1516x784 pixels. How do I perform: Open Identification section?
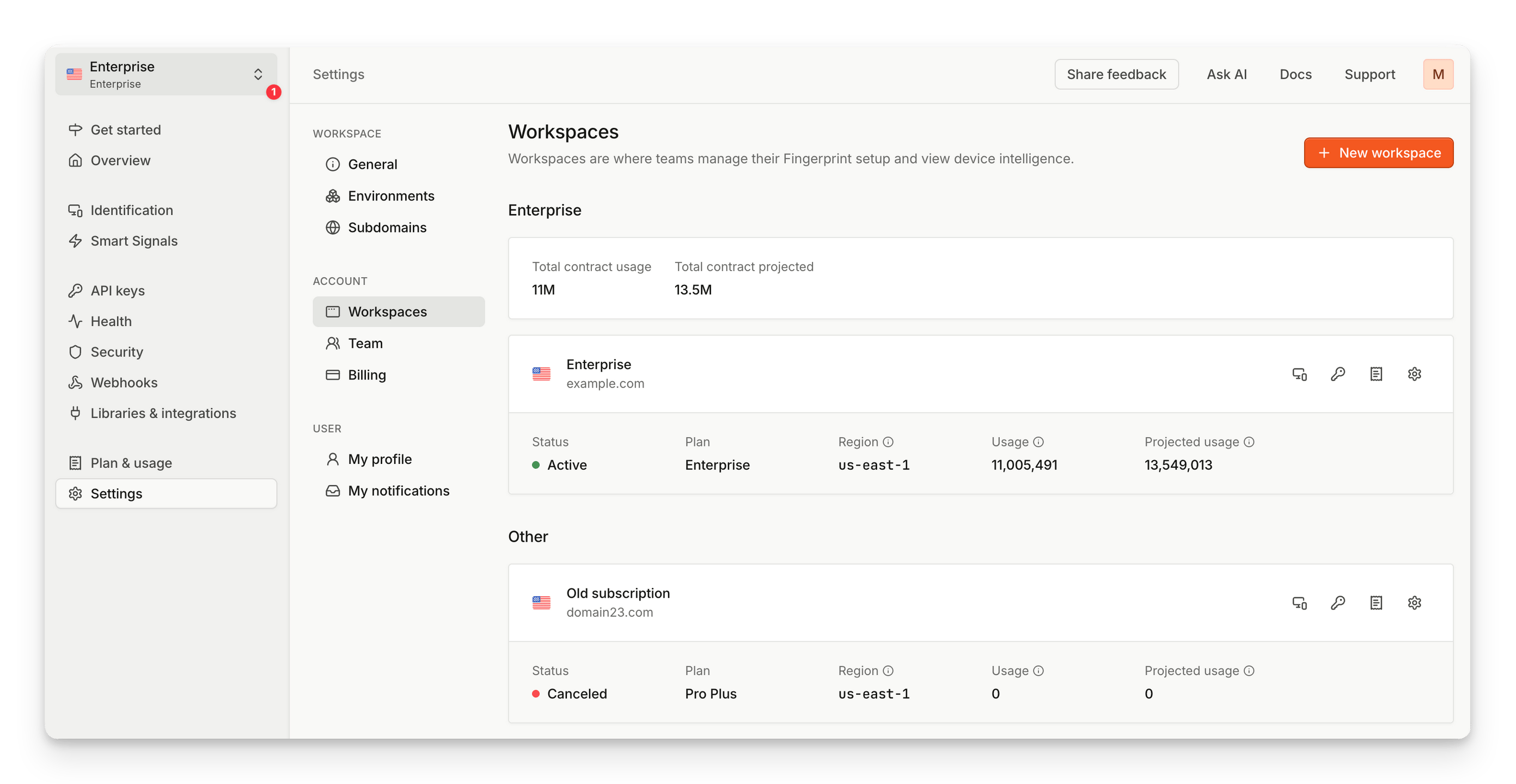coord(166,210)
